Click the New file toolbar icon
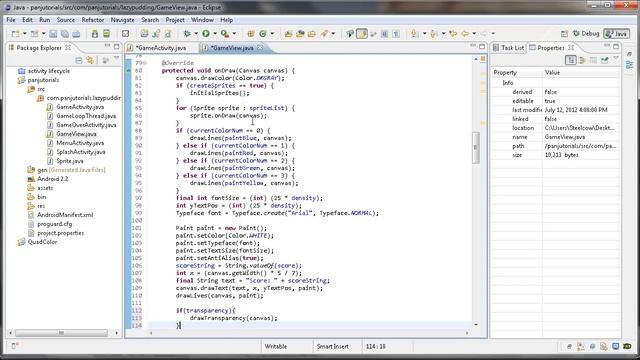 (15, 34)
